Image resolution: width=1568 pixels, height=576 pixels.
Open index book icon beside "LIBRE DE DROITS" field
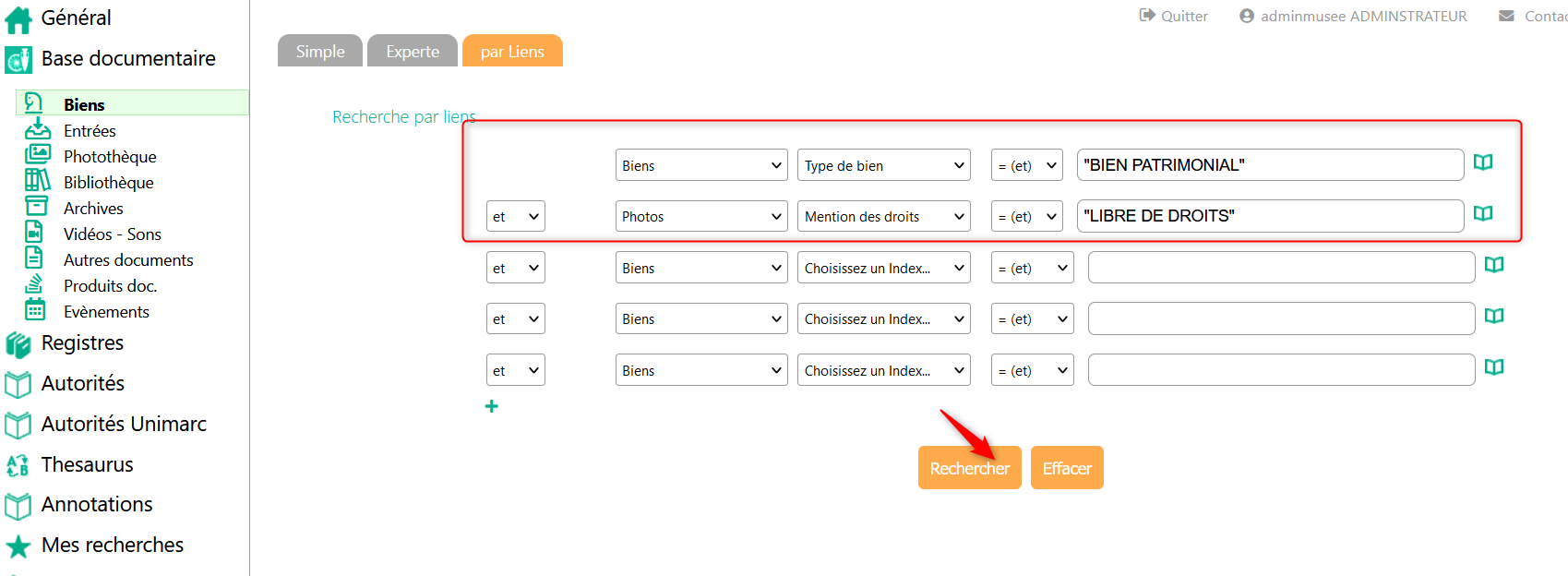pos(1483,213)
